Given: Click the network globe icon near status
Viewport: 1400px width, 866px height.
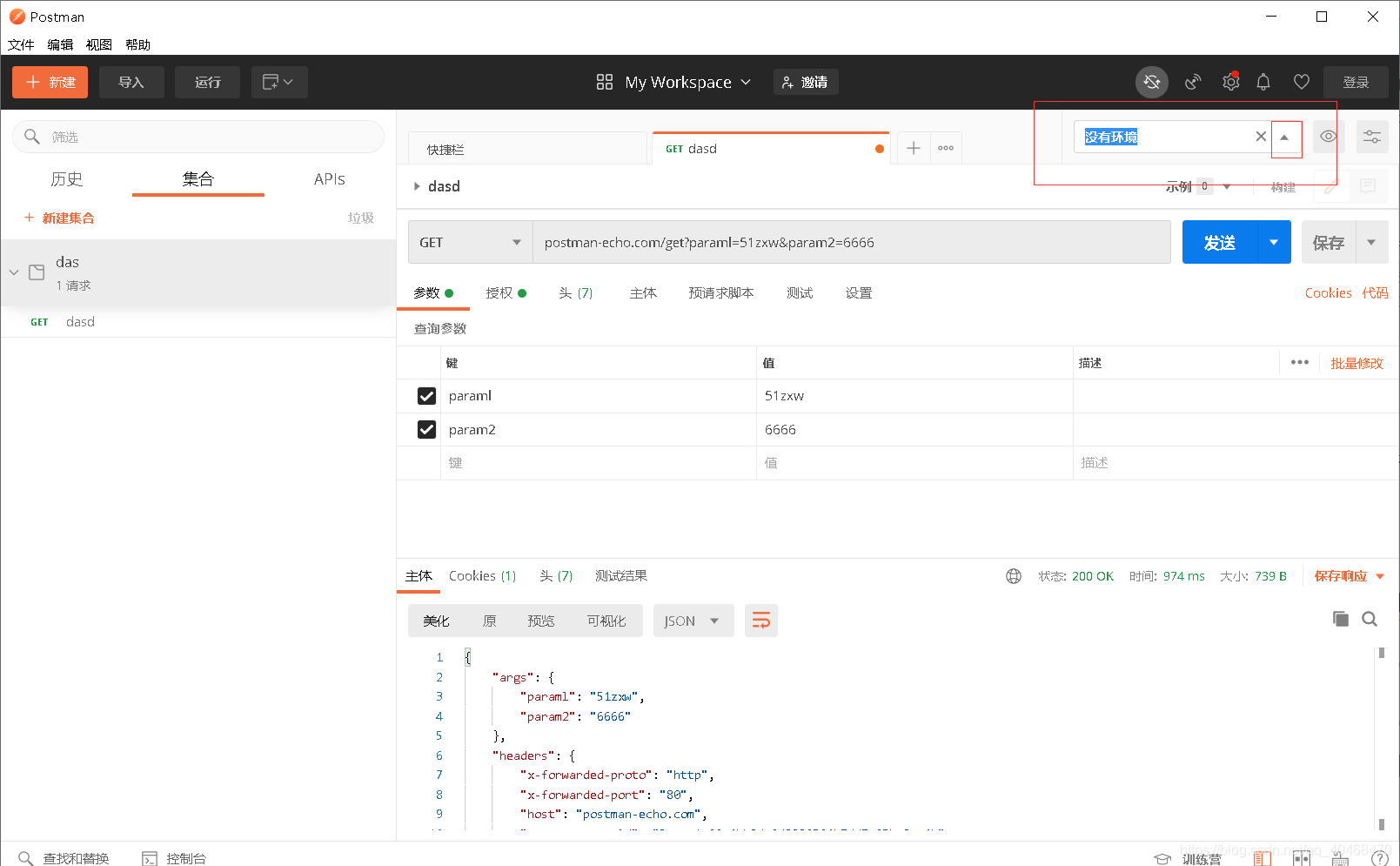Looking at the screenshot, I should click(1014, 576).
